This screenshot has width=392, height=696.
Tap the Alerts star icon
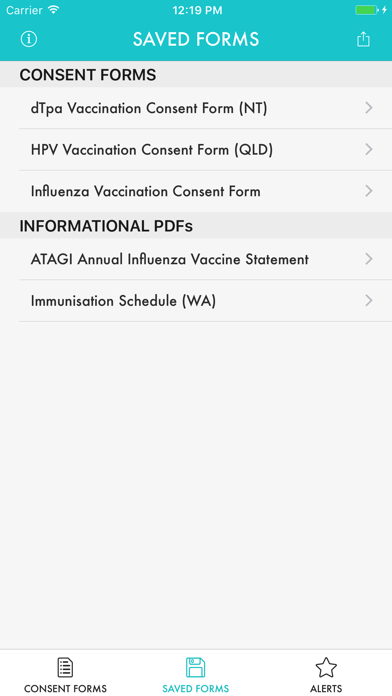click(x=326, y=668)
